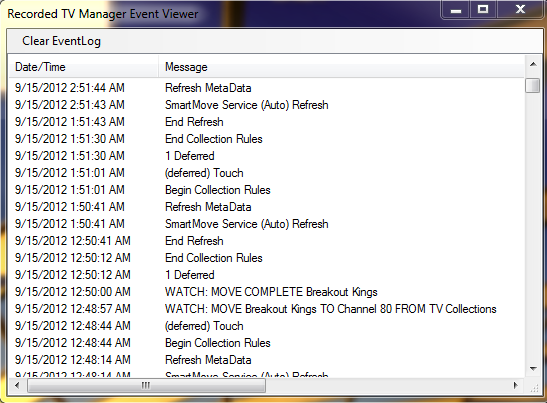Sort by the Message column header
This screenshot has height=403, width=547.
(x=341, y=67)
